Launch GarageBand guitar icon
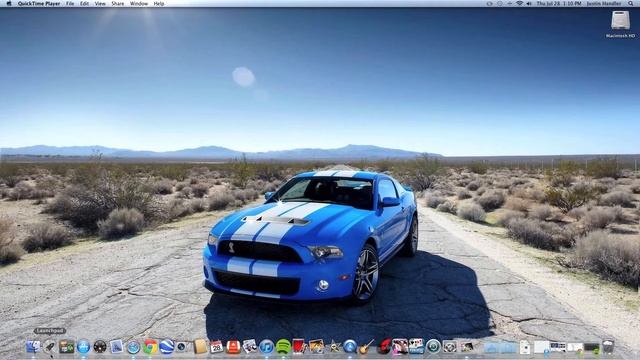 [x=367, y=347]
